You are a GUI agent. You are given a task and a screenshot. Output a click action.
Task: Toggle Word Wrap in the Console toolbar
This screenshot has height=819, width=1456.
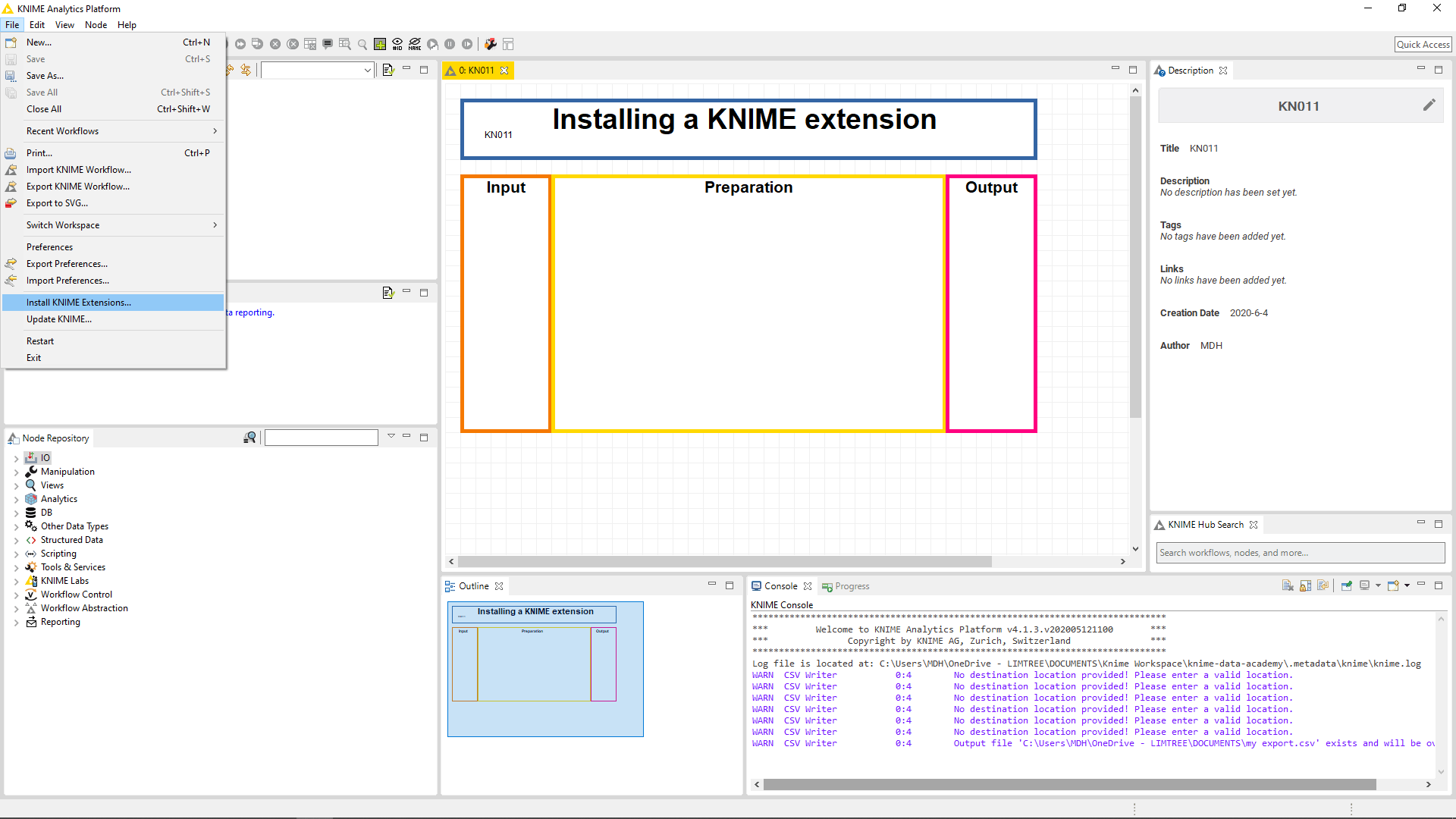point(1323,585)
